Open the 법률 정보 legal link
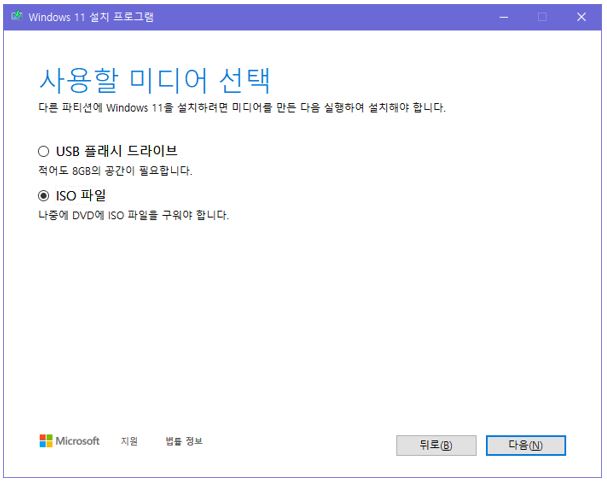 click(x=184, y=441)
